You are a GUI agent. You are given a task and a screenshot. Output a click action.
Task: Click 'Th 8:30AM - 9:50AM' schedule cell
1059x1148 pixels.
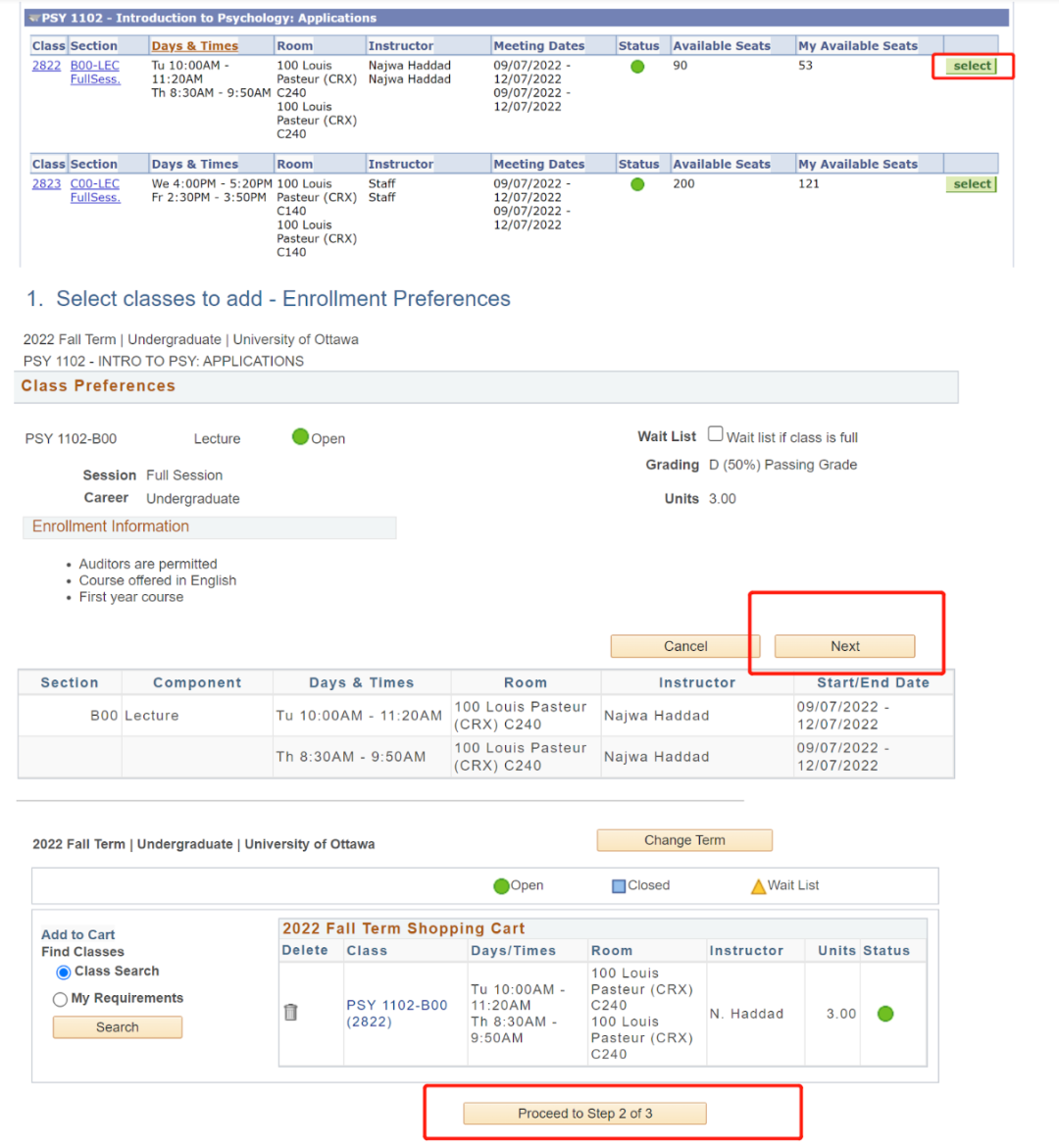[351, 756]
